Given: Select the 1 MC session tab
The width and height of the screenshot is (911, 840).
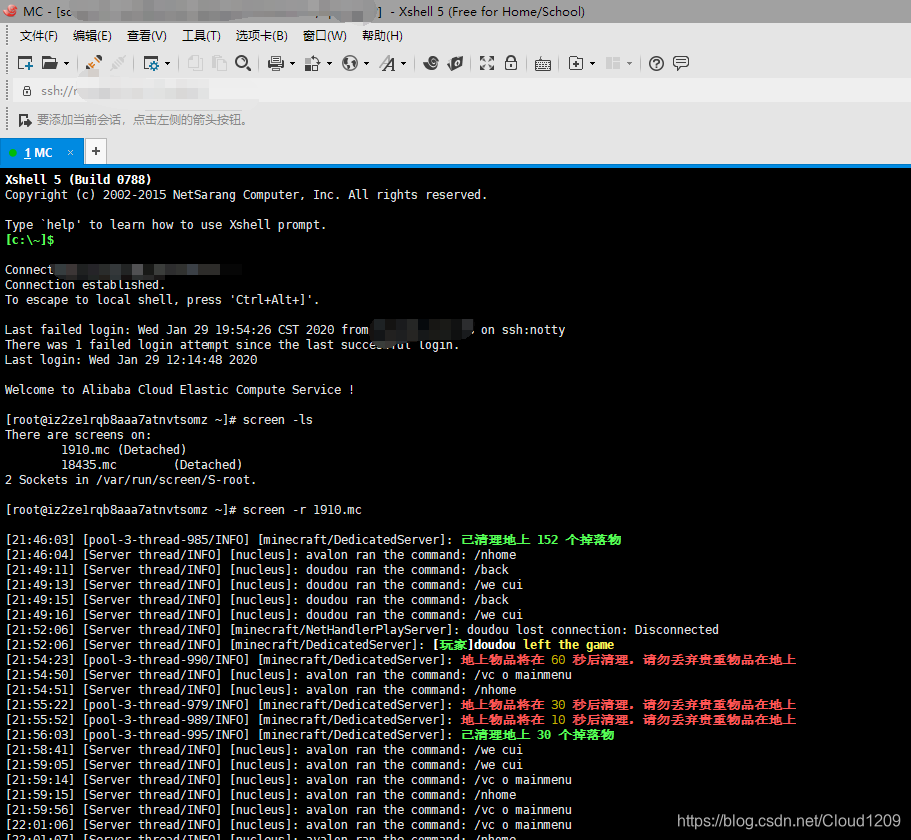Looking at the screenshot, I should (38, 152).
